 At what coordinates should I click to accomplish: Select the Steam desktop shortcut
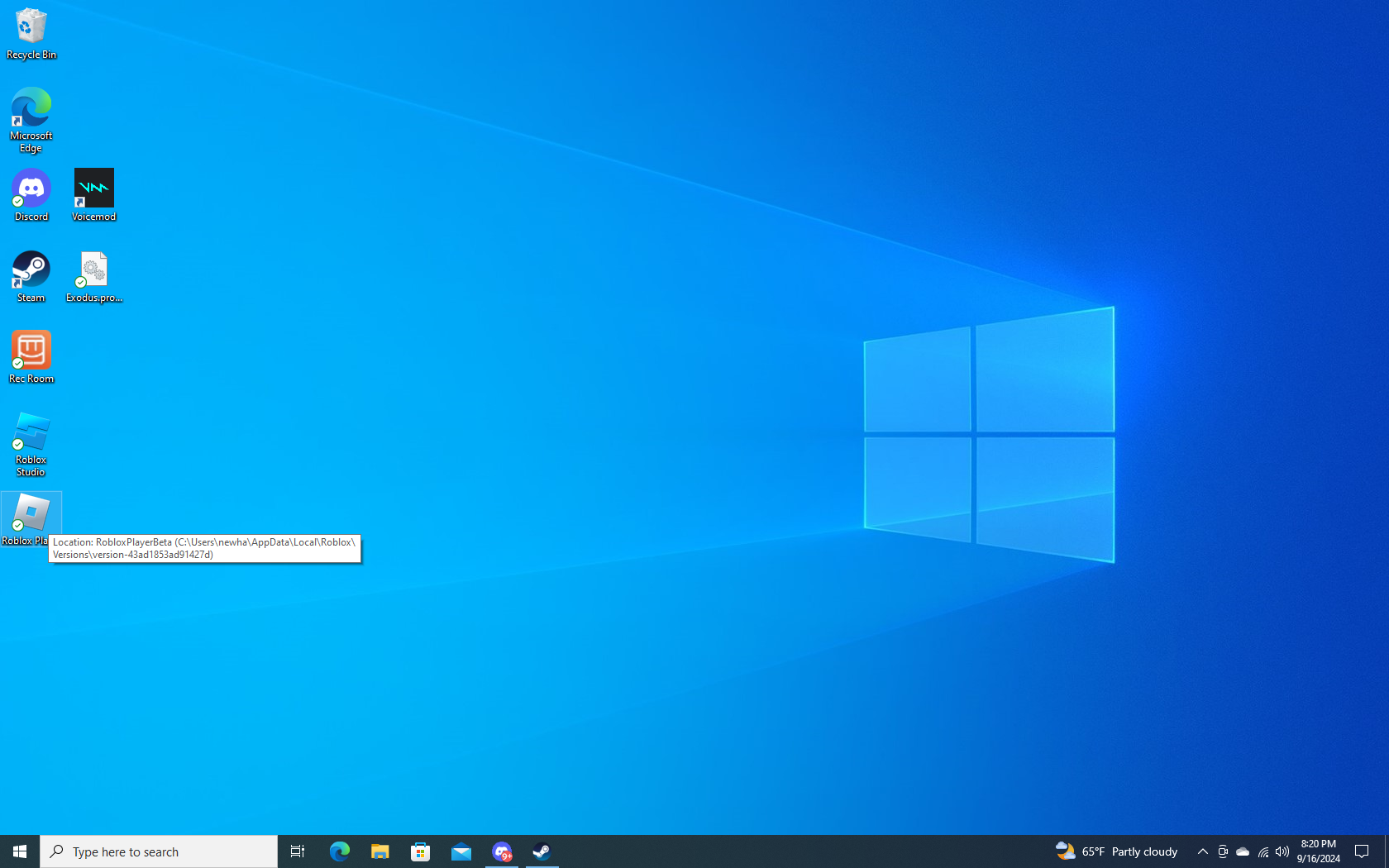click(31, 277)
